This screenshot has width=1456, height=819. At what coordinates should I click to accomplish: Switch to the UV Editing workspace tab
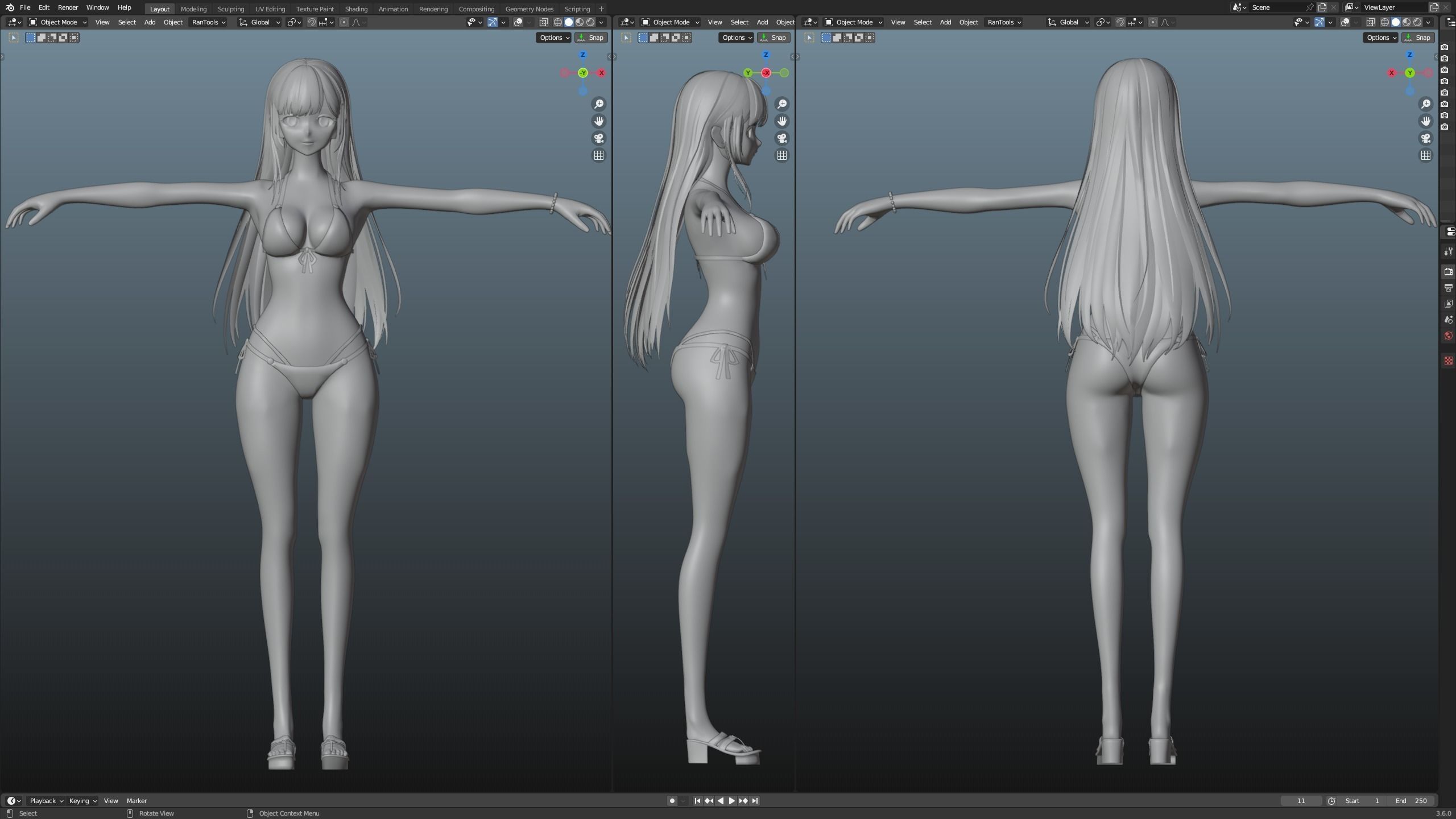point(270,9)
